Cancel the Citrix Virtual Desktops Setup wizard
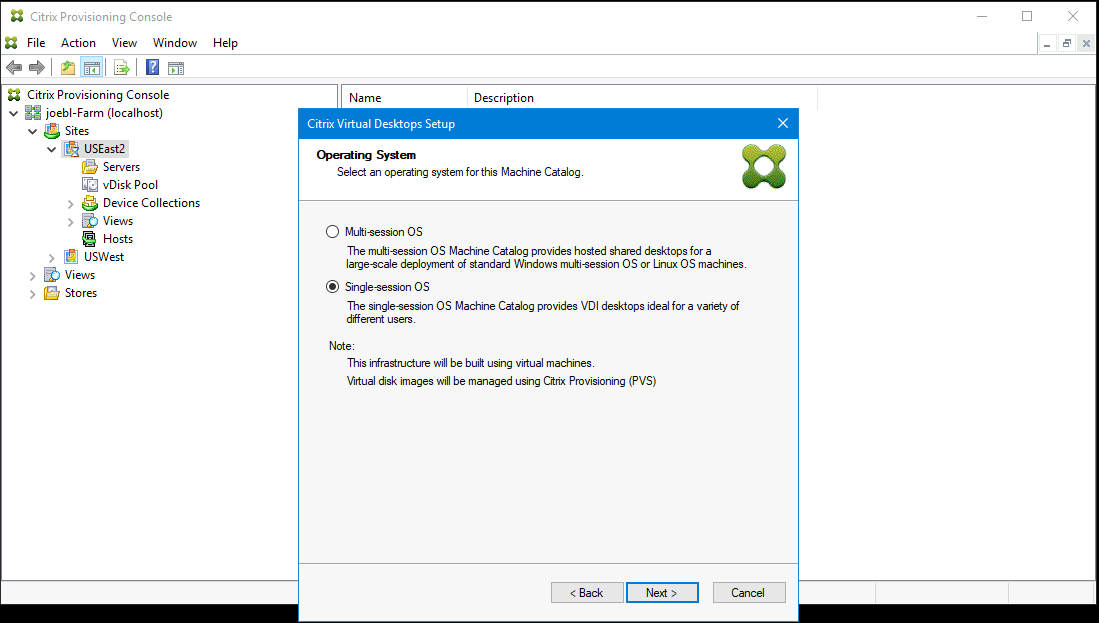This screenshot has height=623, width=1099. point(748,592)
